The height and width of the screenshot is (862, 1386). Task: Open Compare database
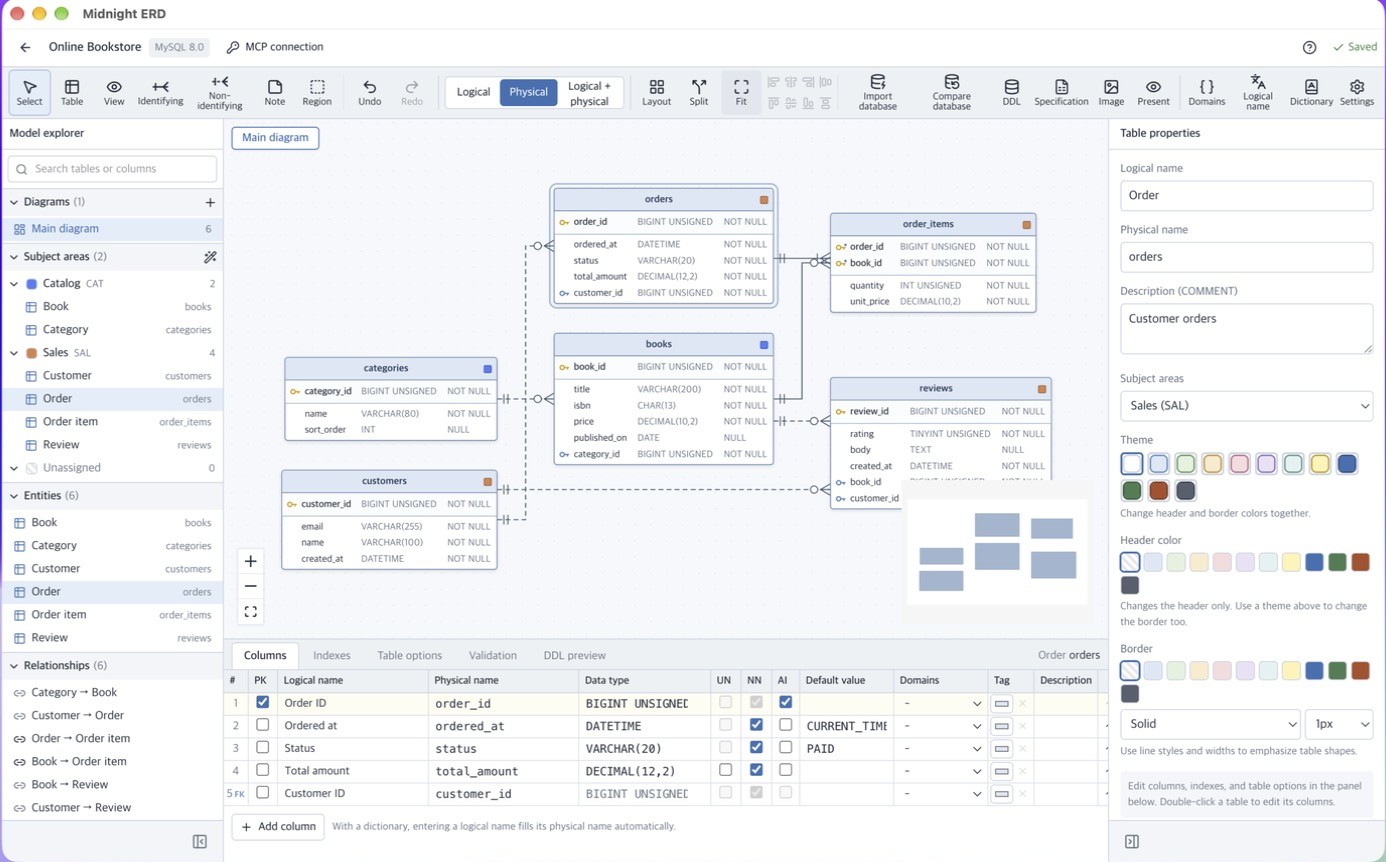coord(952,92)
